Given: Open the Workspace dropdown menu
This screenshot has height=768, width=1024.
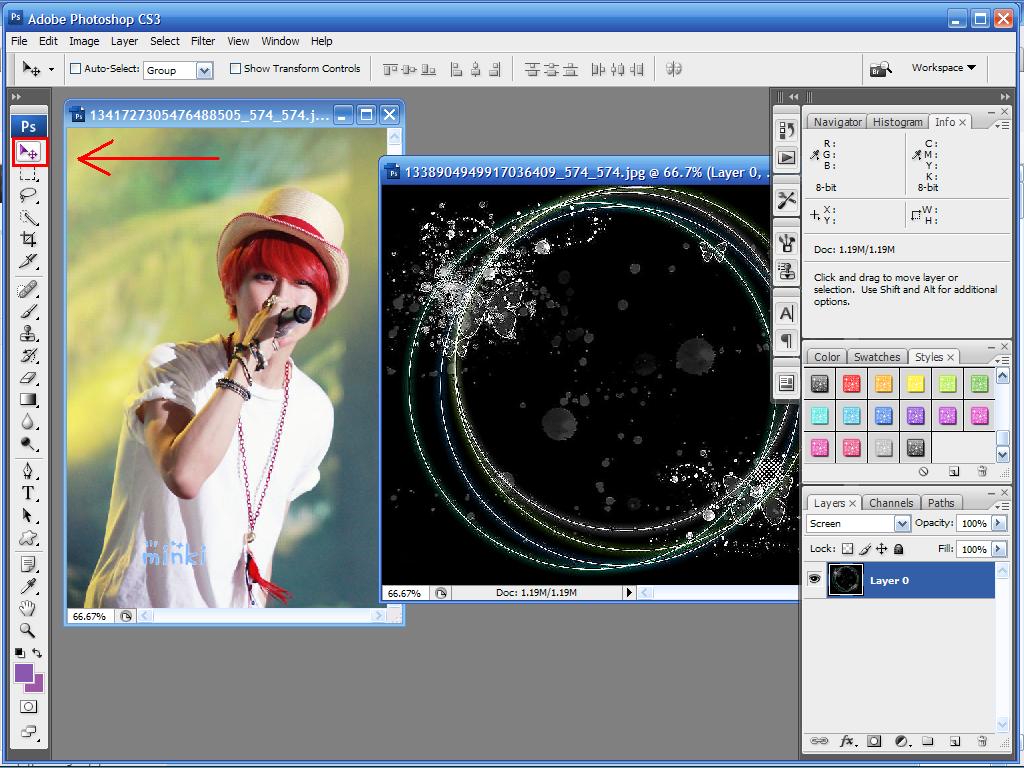Looking at the screenshot, I should tap(943, 68).
